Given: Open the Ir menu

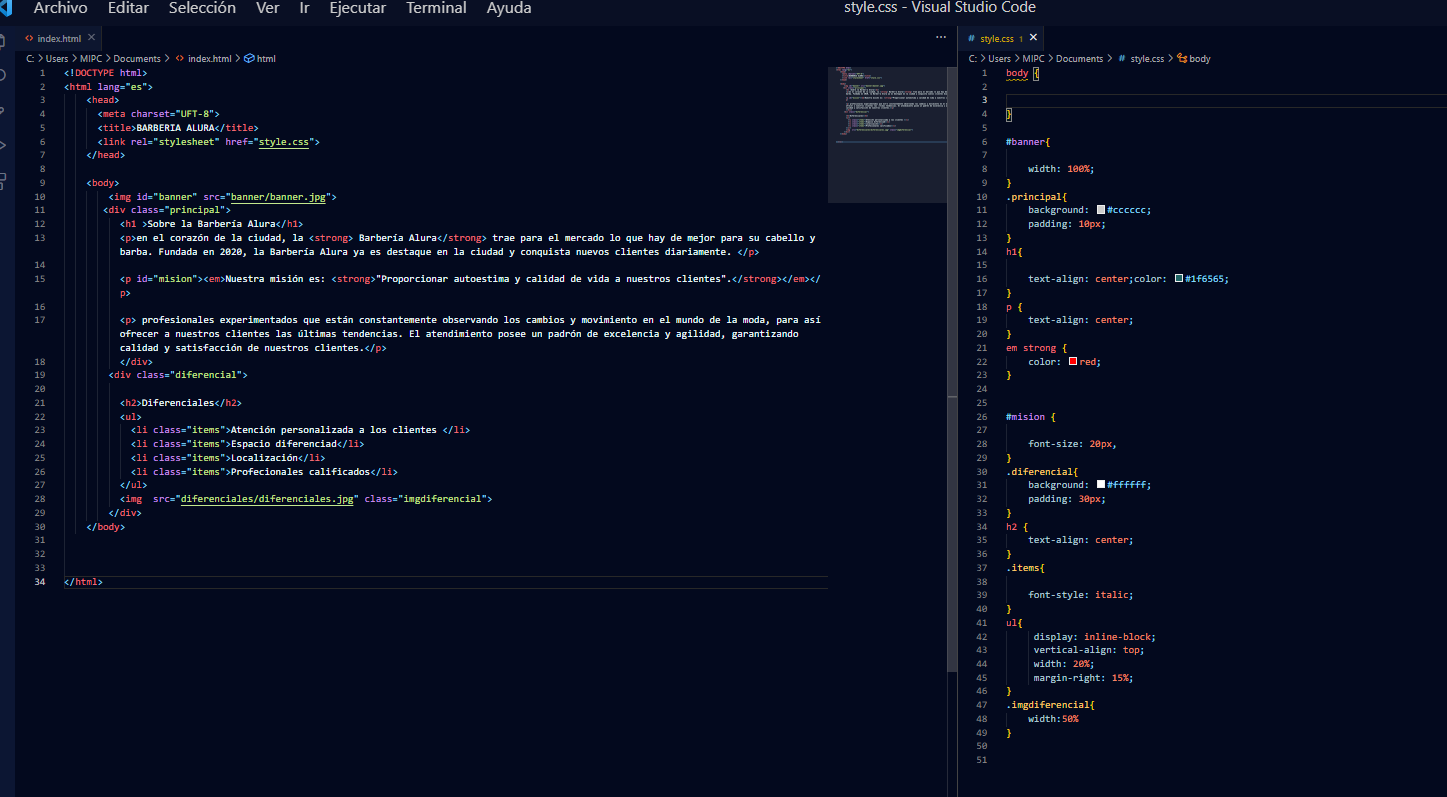Looking at the screenshot, I should [304, 8].
